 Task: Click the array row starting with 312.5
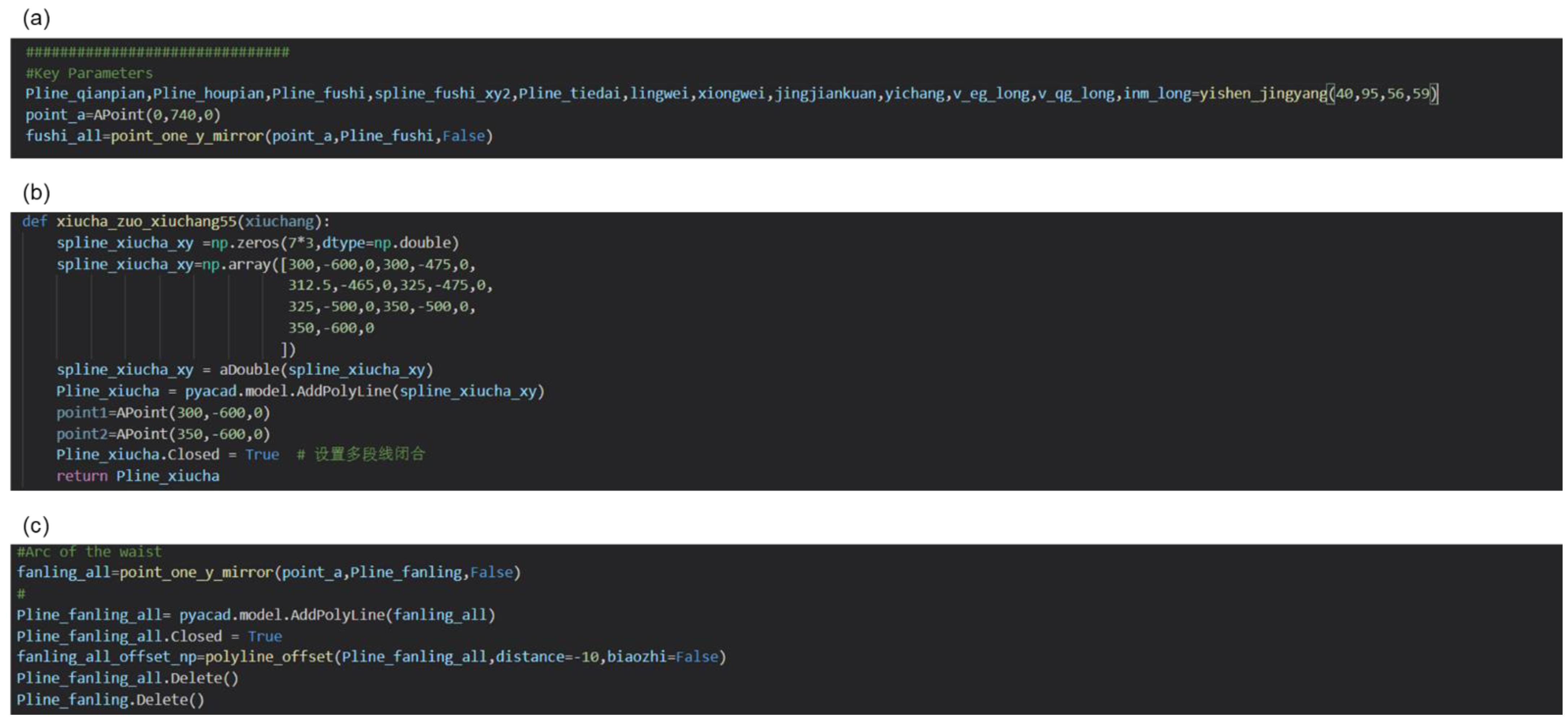[389, 285]
